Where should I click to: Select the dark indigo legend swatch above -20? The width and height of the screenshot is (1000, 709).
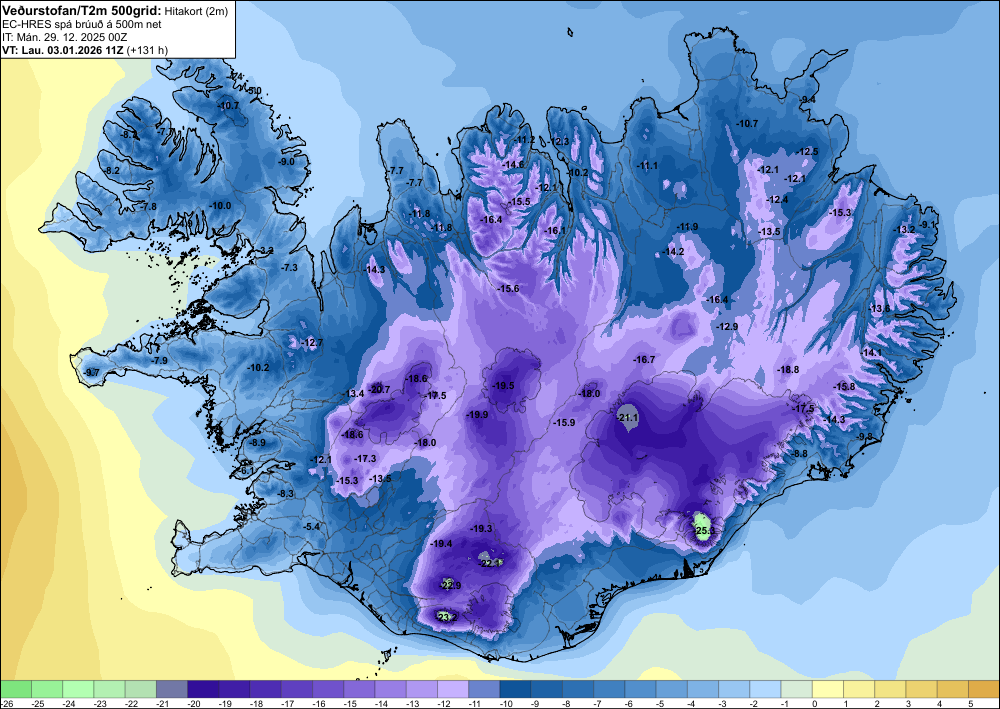tap(203, 689)
